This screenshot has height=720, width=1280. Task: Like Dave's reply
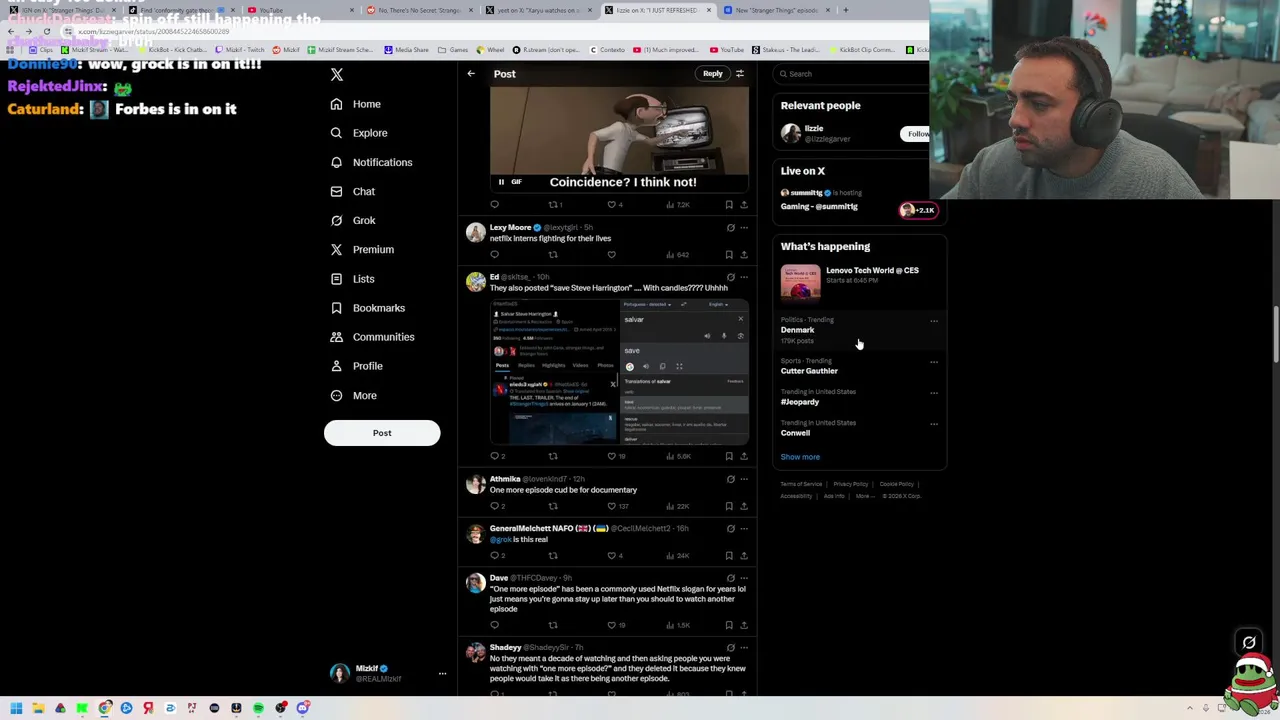click(612, 625)
